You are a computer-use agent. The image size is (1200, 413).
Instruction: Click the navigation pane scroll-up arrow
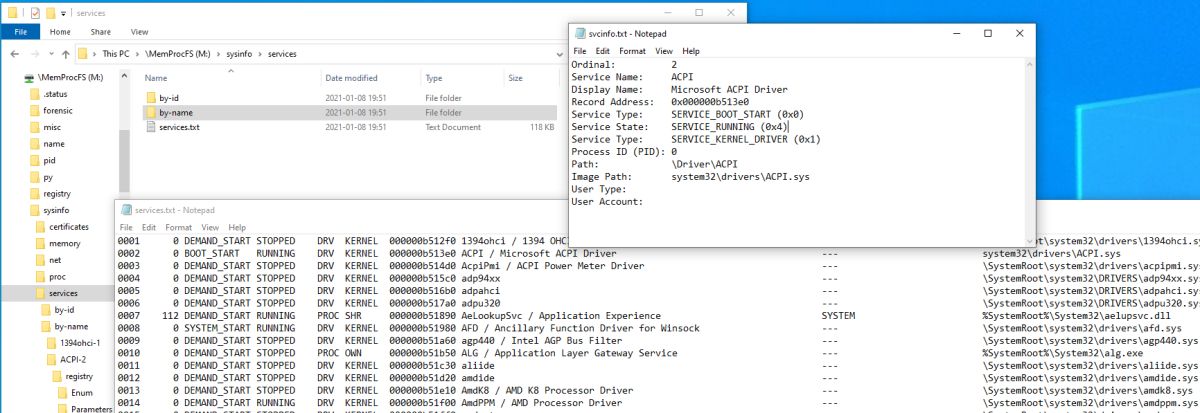click(x=124, y=76)
